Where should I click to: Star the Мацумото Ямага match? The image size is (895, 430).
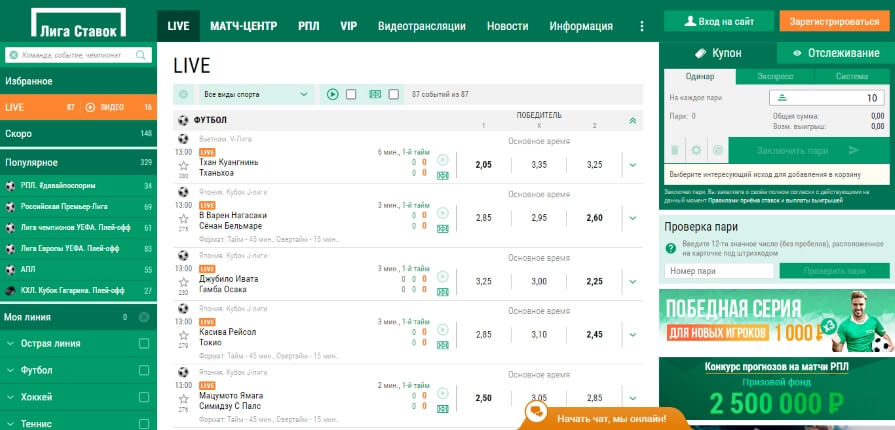tap(183, 399)
